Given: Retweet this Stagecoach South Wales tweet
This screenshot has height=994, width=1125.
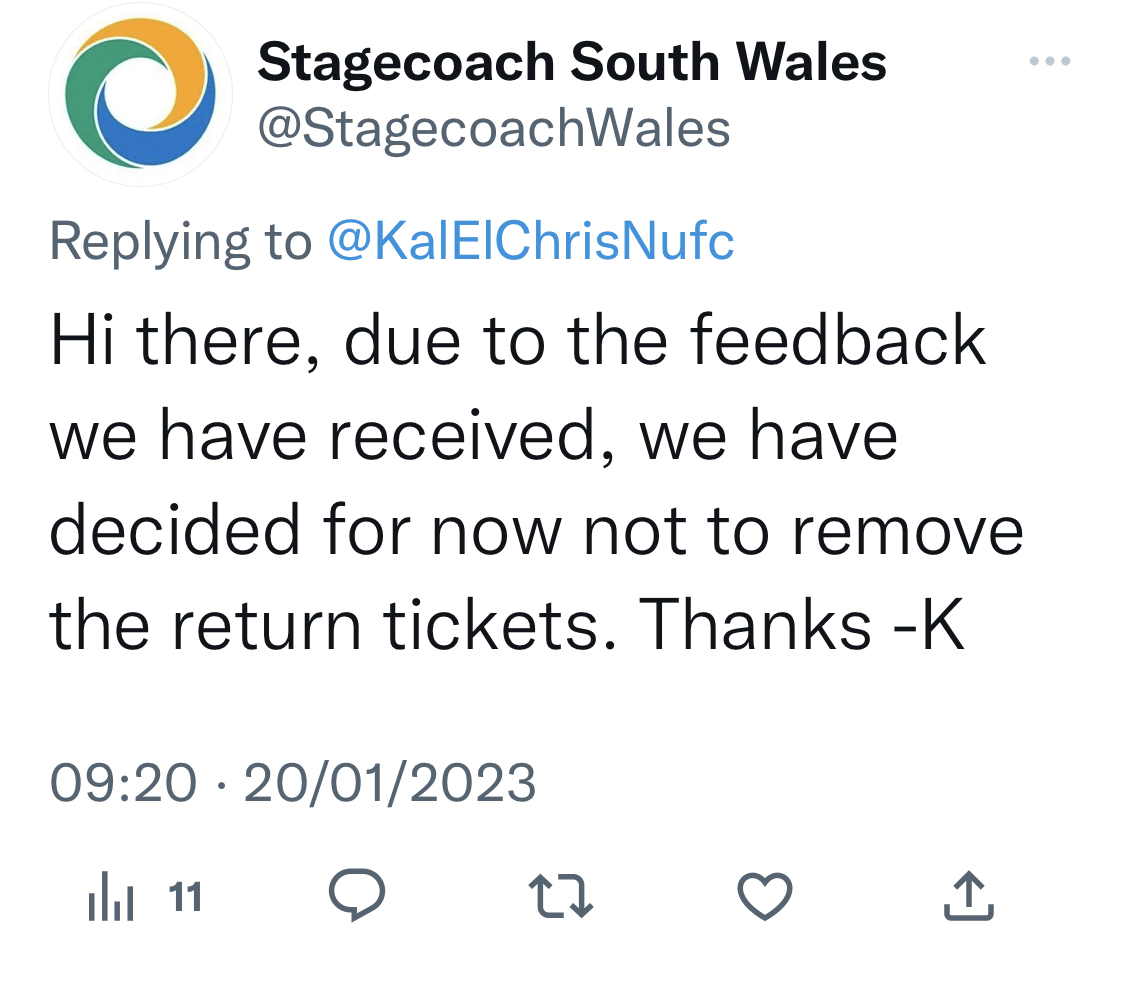Looking at the screenshot, I should (x=560, y=896).
